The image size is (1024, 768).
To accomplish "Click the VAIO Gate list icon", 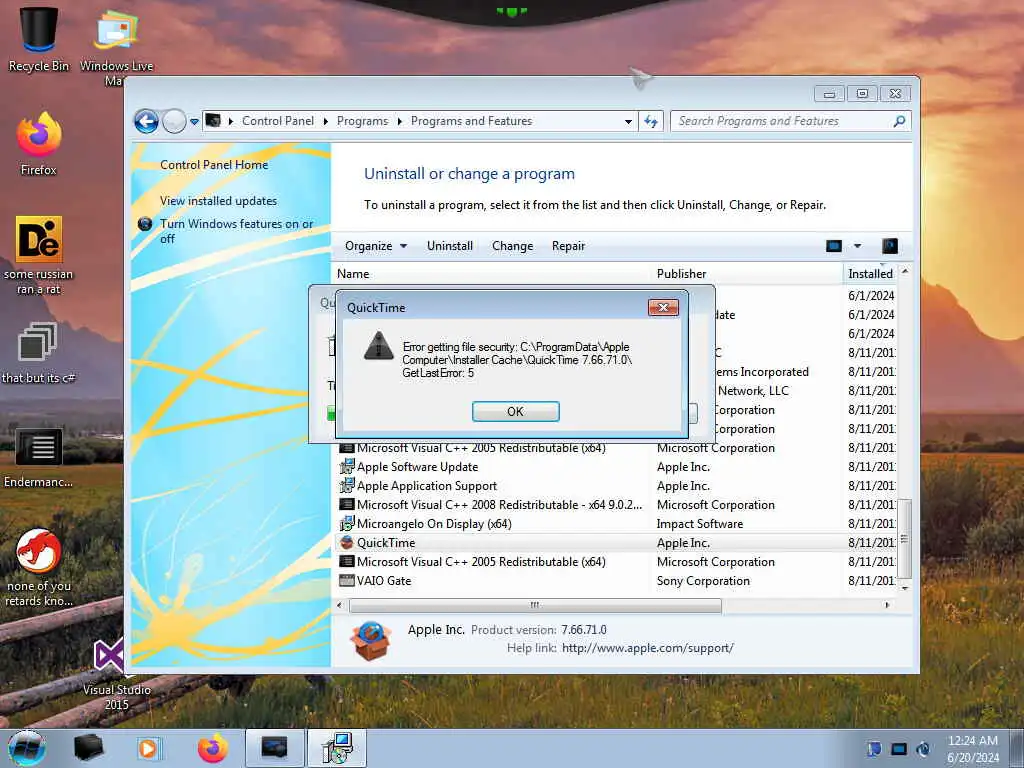I will tap(347, 581).
